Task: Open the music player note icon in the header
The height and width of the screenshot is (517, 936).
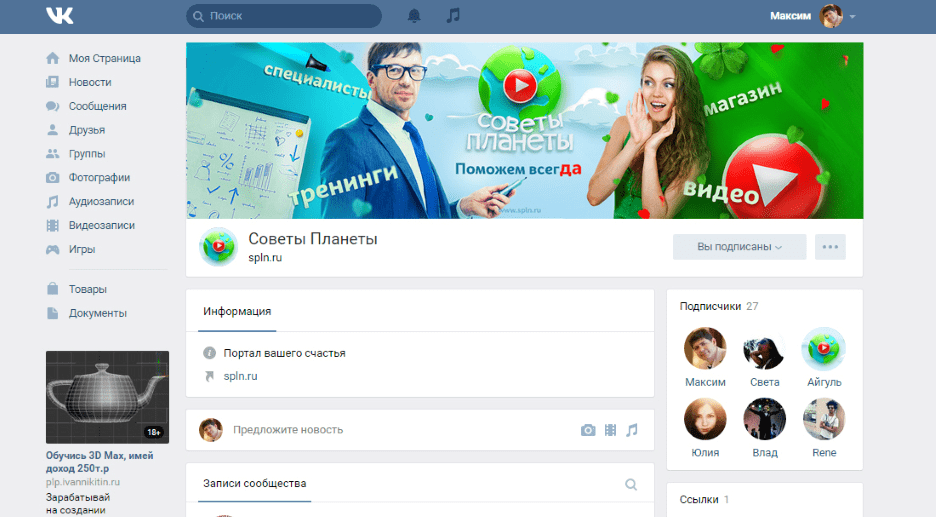Action: coord(453,16)
